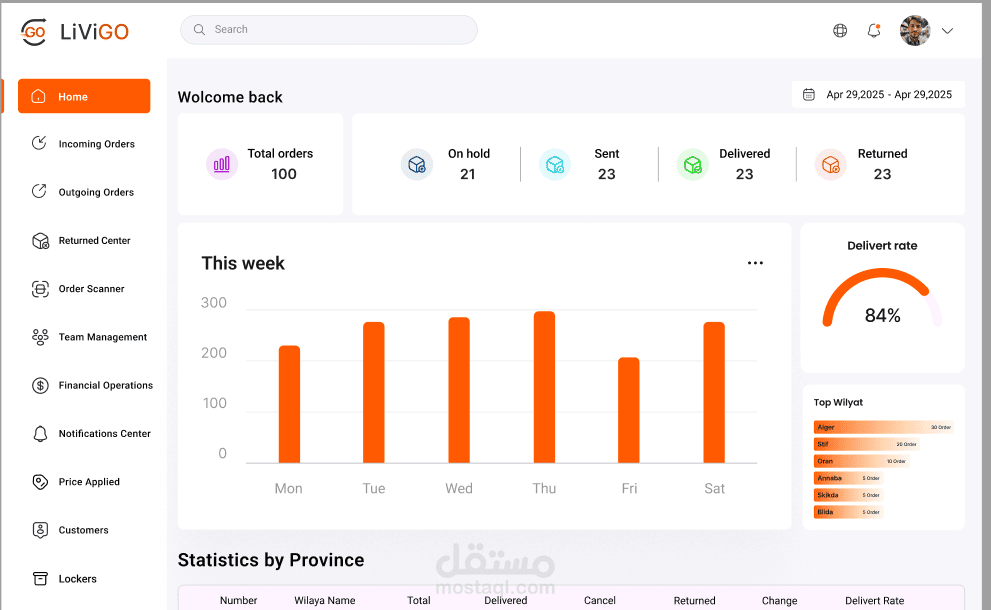Click the Delivered green box icon

coord(693,164)
